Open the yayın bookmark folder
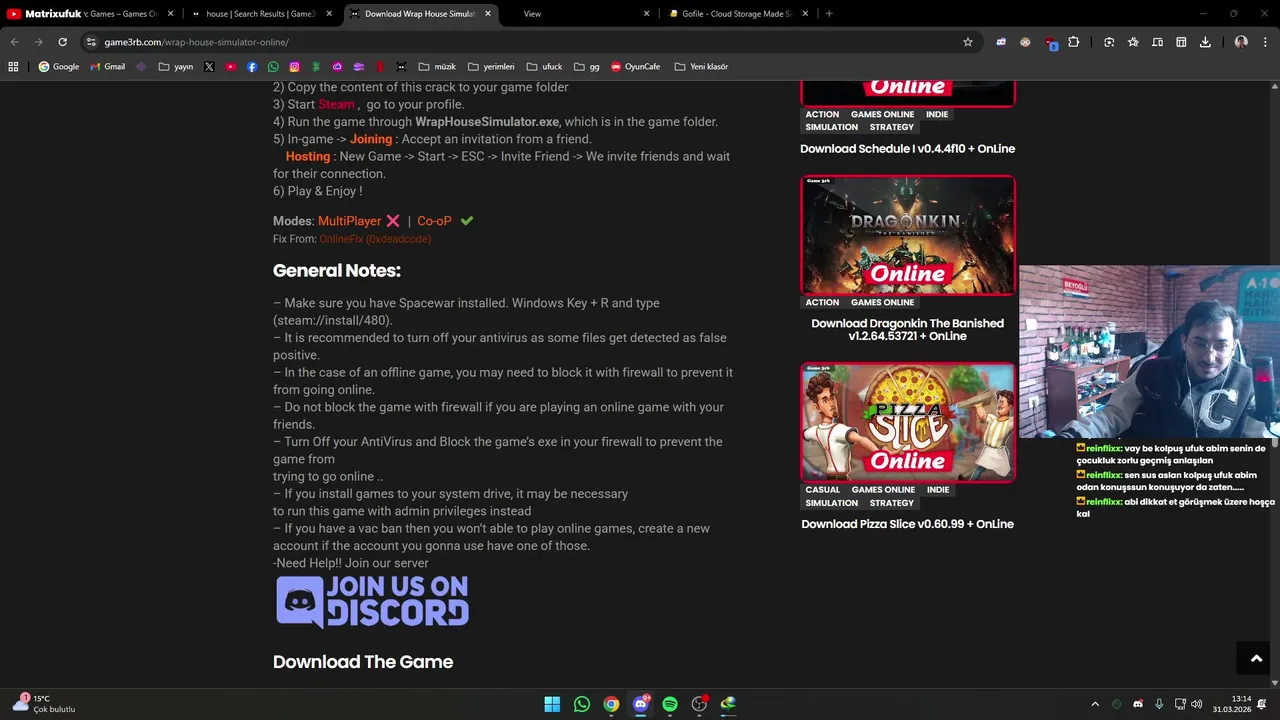Screen dimensions: 1280x720 (x=176, y=67)
